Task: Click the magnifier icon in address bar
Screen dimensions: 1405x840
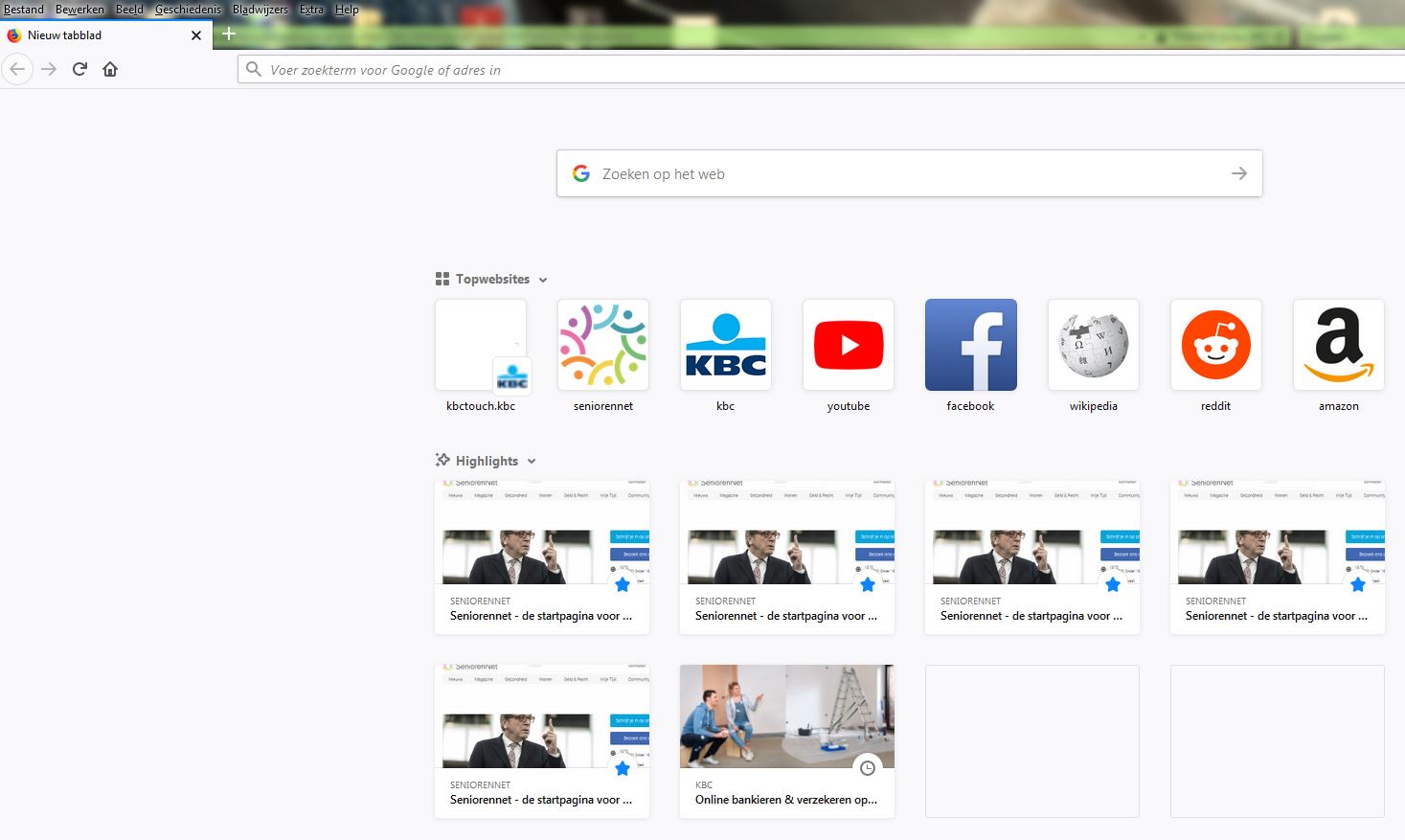Action: point(254,69)
